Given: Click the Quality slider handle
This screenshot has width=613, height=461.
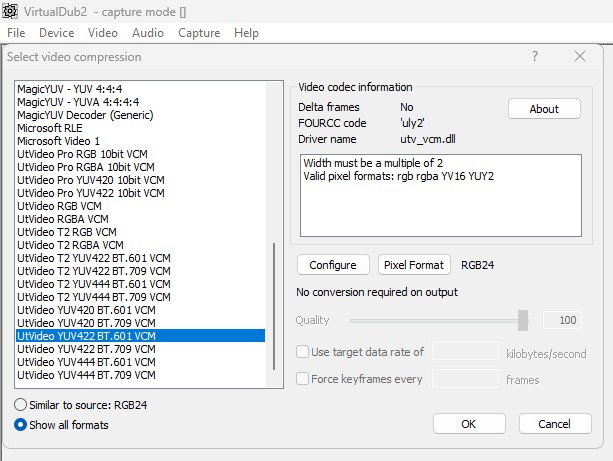Looking at the screenshot, I should 522,320.
